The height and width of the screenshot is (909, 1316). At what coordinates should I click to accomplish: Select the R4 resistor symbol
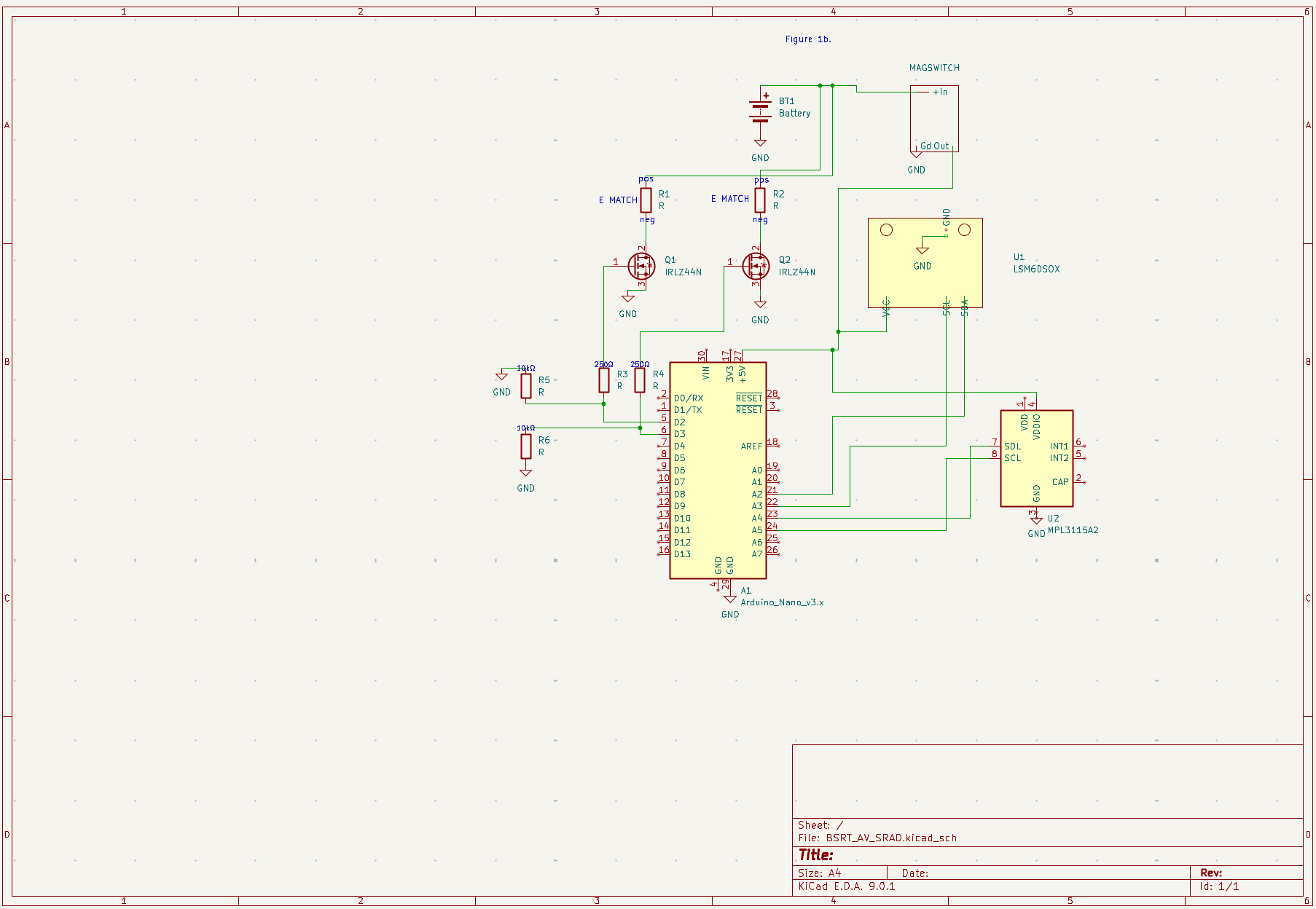pyautogui.click(x=640, y=380)
